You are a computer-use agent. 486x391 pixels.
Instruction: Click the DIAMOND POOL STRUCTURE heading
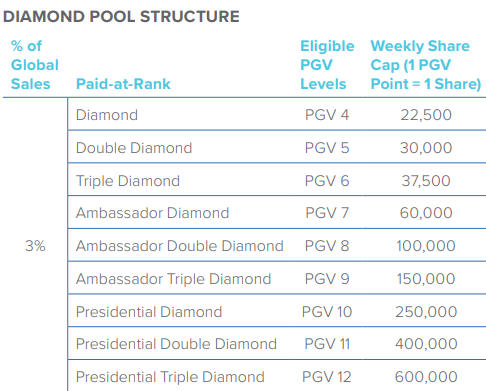[121, 17]
